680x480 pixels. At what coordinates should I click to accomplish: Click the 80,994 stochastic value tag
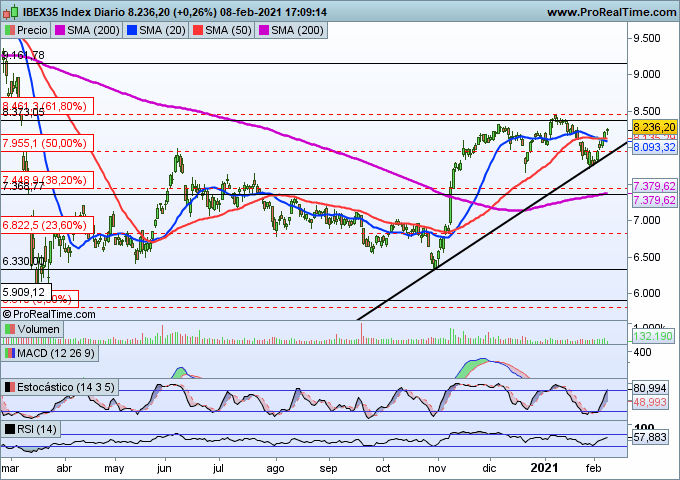coord(650,388)
